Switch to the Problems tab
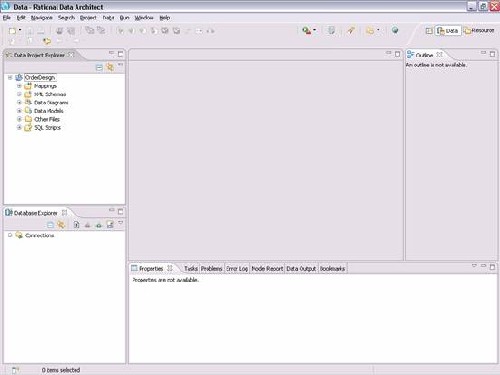Screen dimensions: 500x375 point(212,269)
